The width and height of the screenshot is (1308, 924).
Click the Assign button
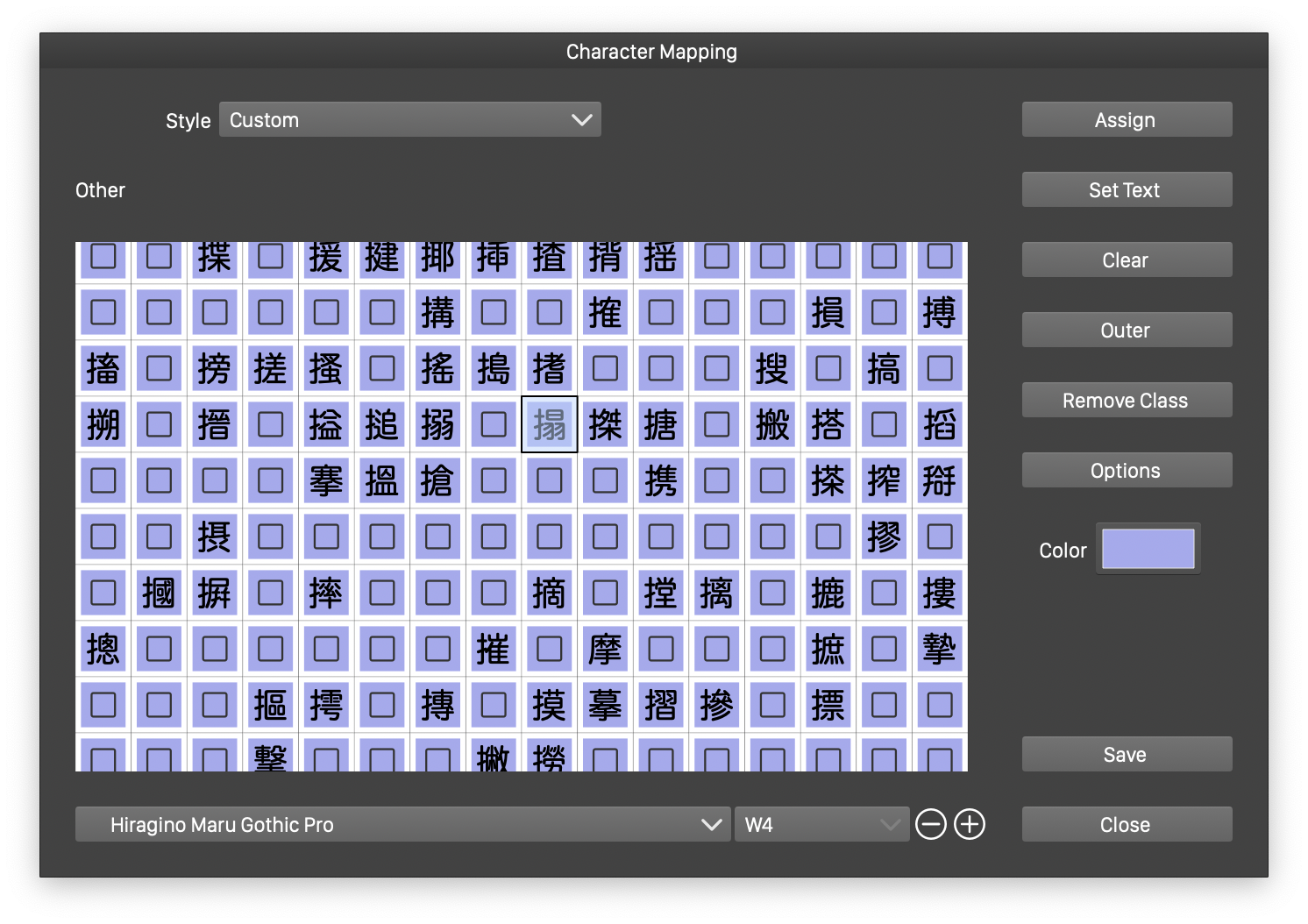click(1127, 120)
